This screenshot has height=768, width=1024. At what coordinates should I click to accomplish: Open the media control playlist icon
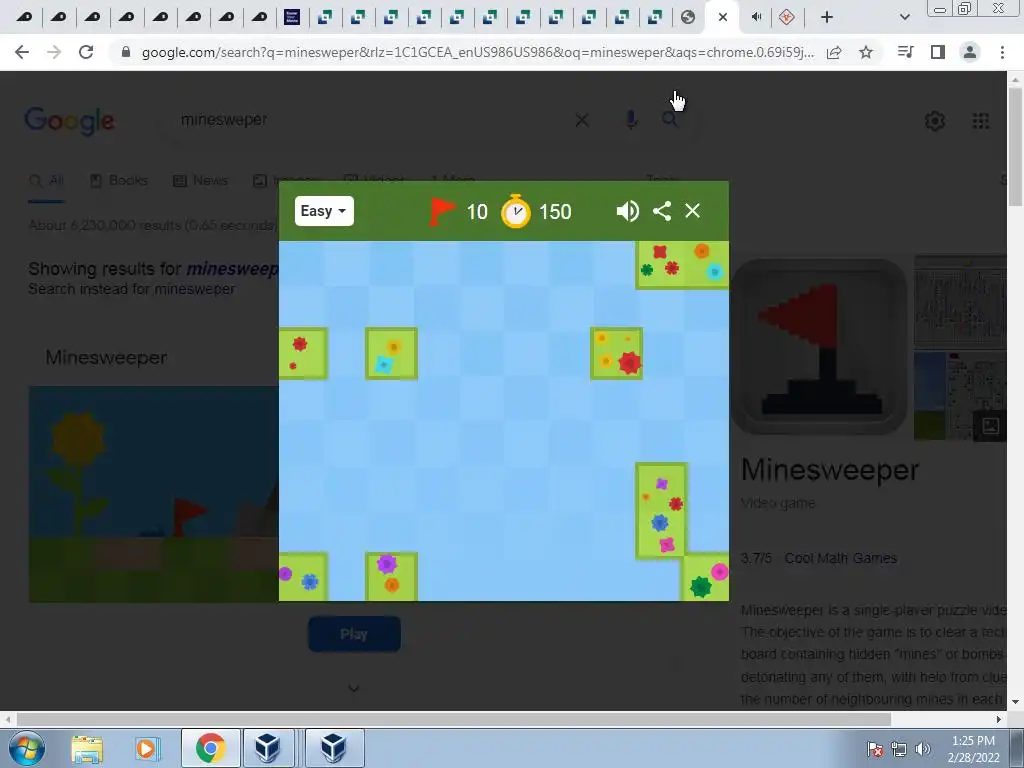click(905, 52)
